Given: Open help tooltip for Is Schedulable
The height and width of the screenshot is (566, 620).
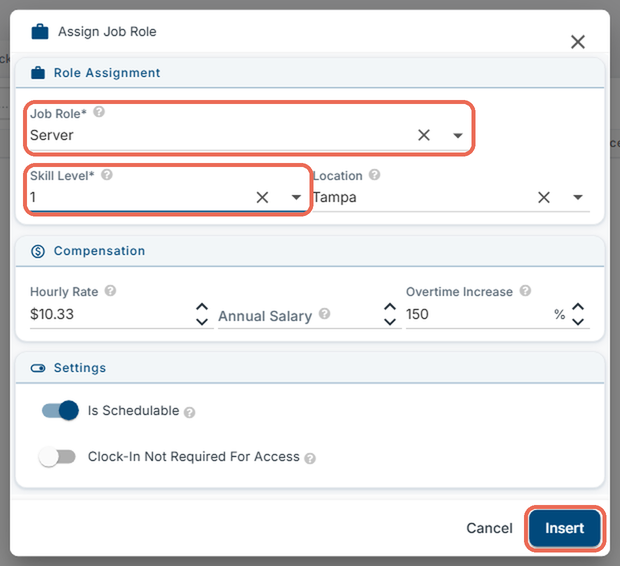Looking at the screenshot, I should [x=189, y=413].
